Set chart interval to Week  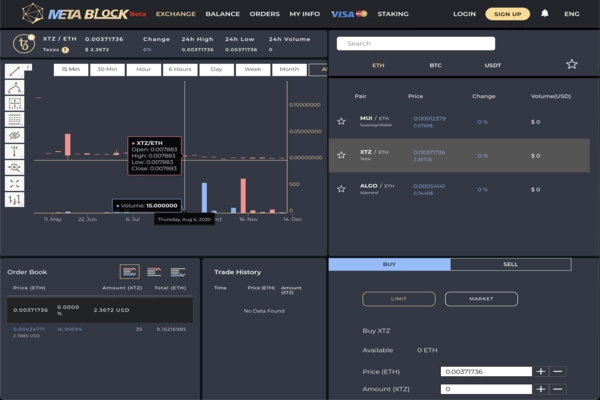pos(253,70)
